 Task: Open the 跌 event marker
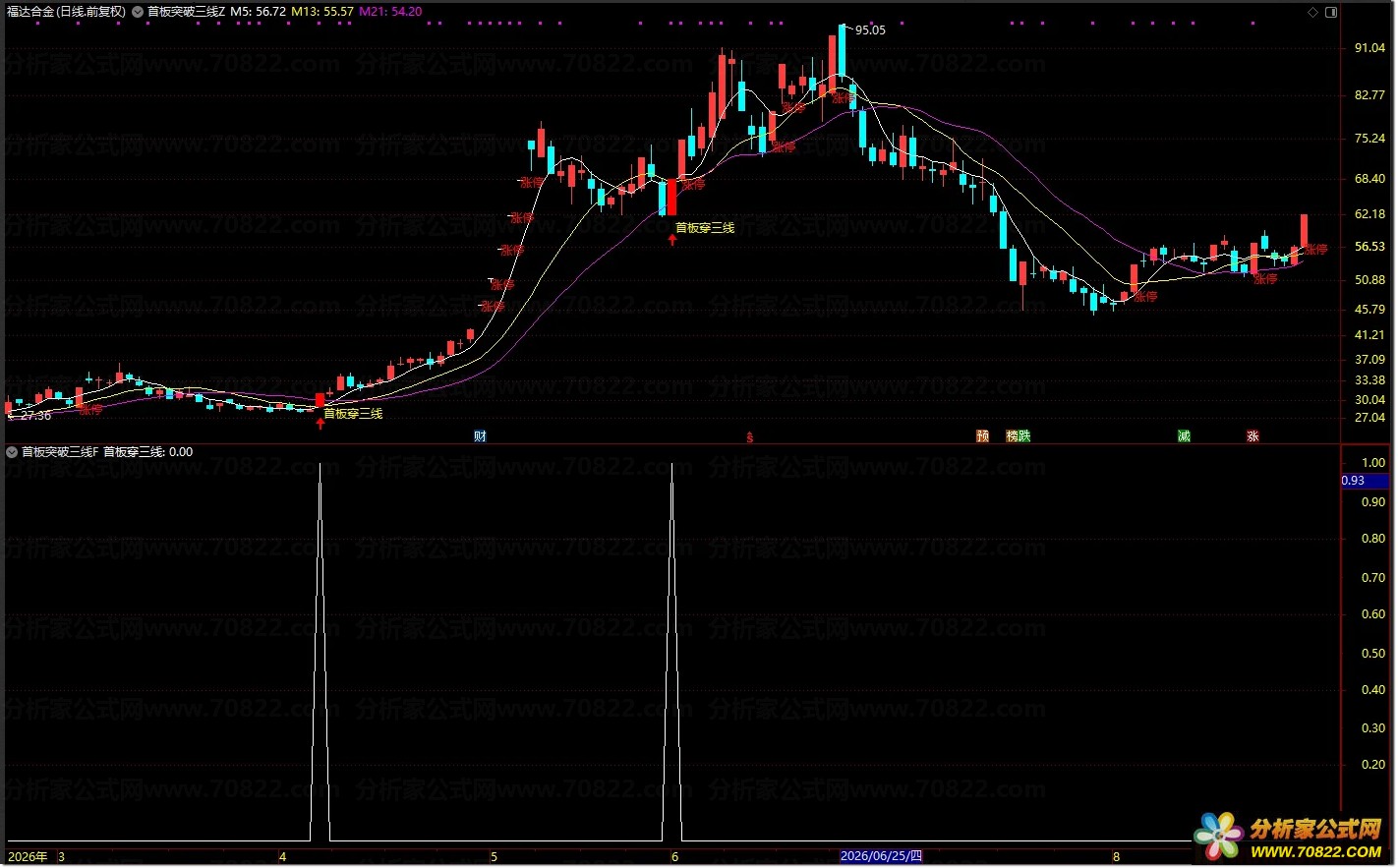1024,436
